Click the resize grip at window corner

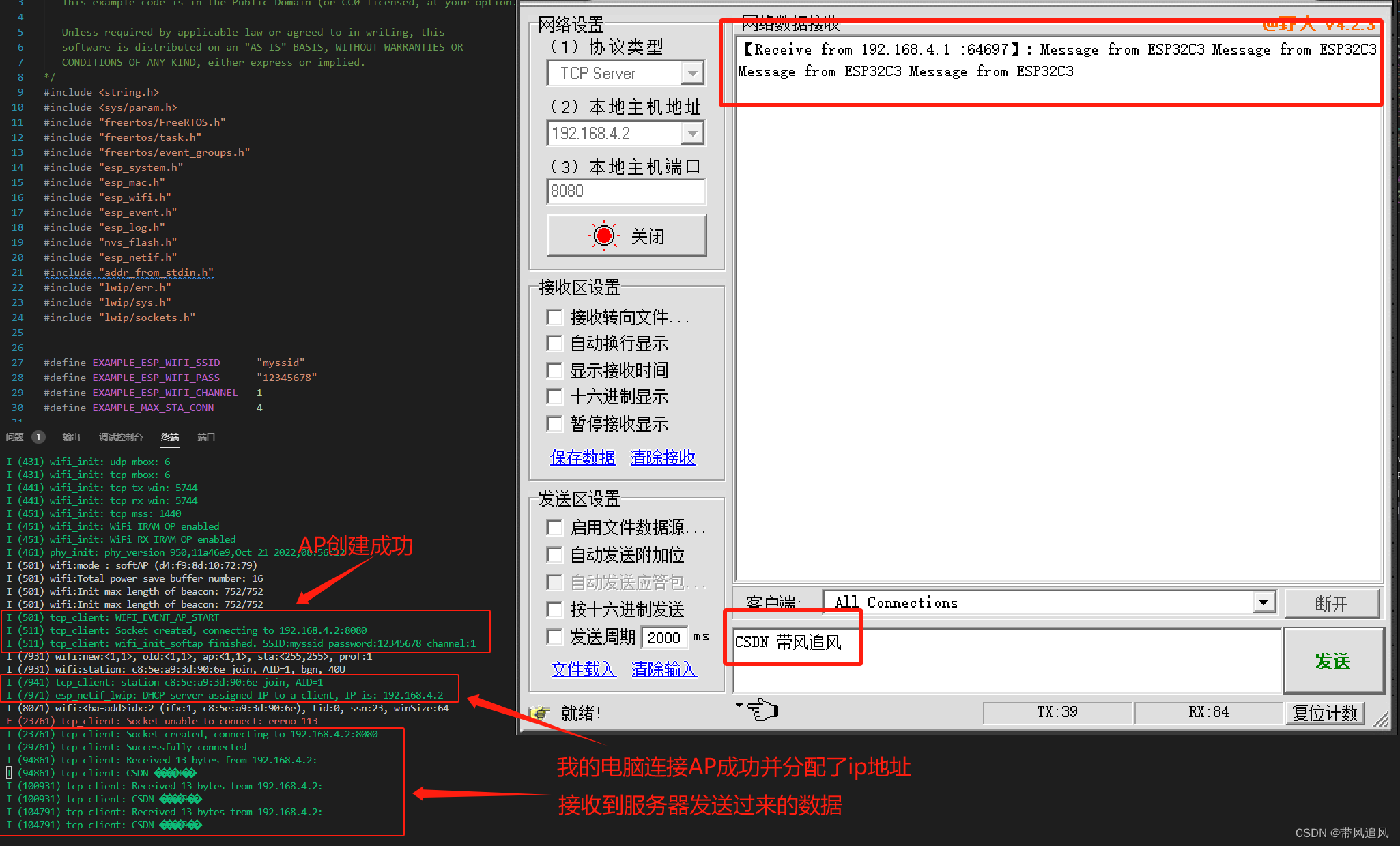click(x=1380, y=718)
